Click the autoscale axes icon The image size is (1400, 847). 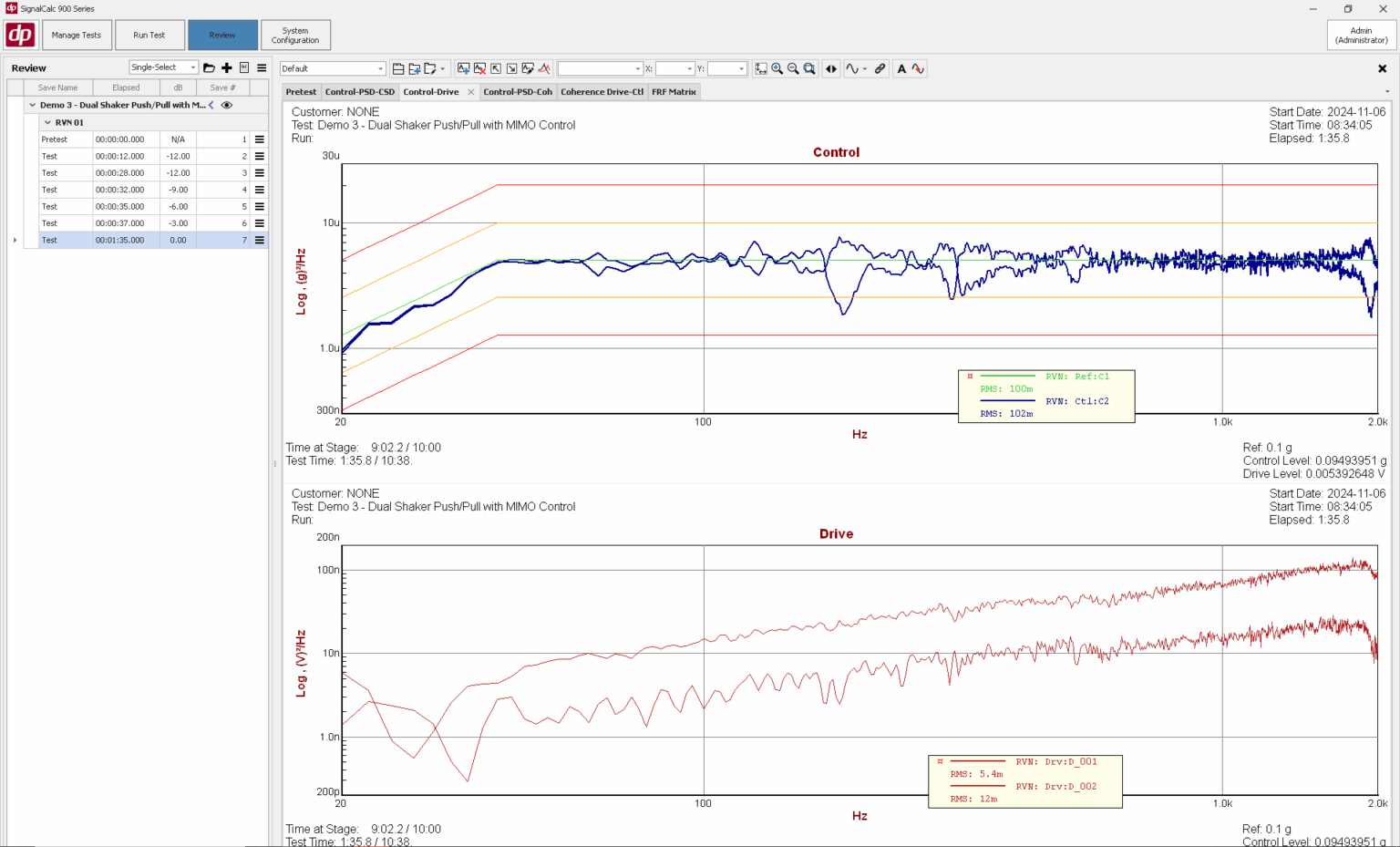pyautogui.click(x=761, y=68)
